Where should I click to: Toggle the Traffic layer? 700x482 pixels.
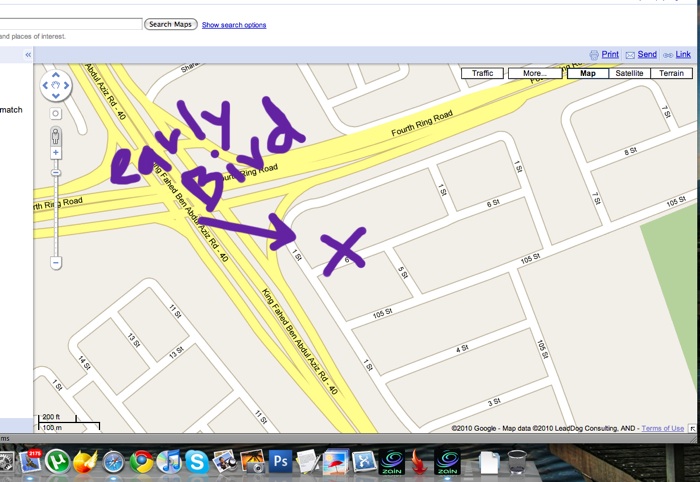pos(483,73)
